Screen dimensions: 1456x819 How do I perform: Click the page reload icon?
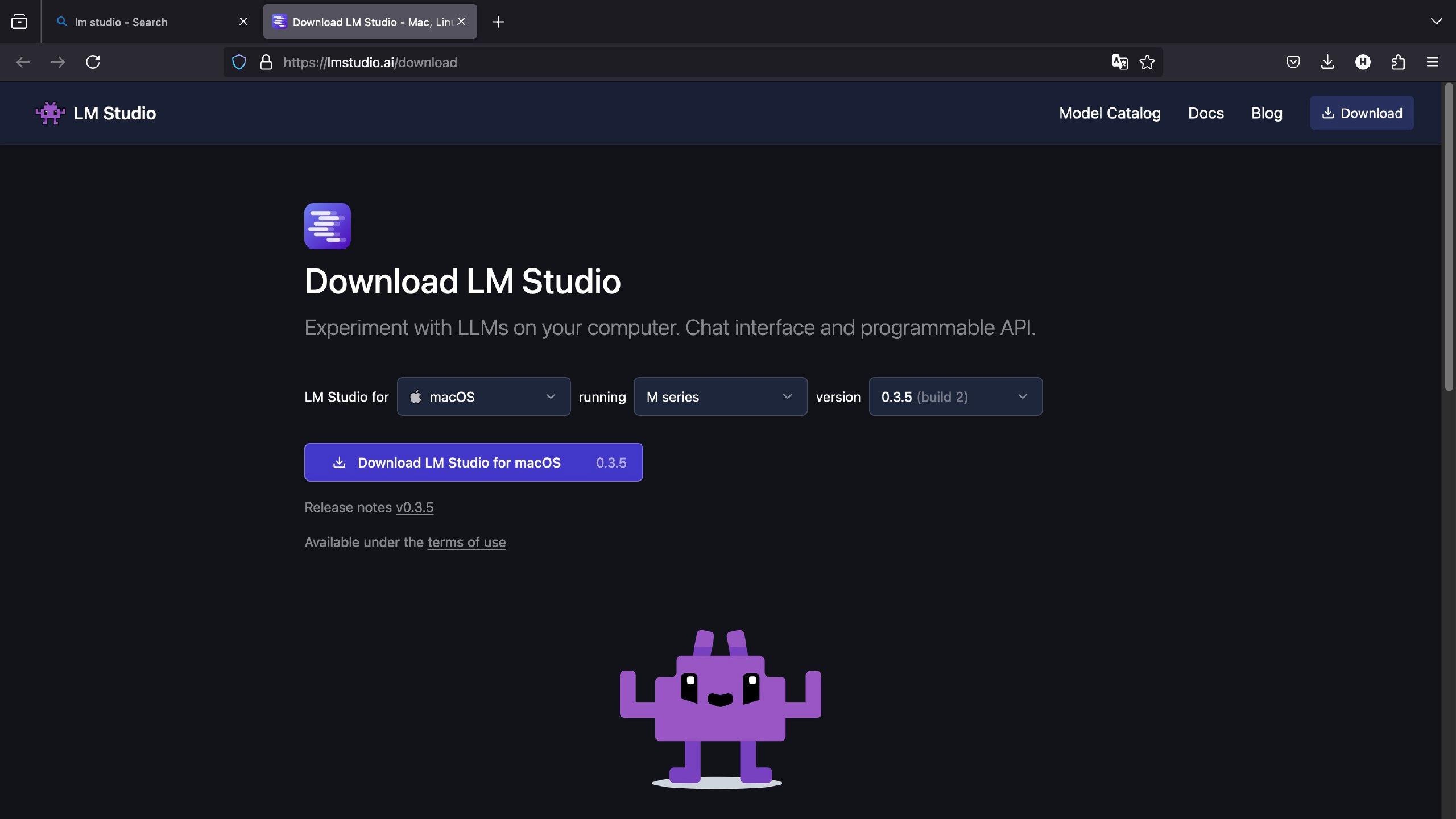(93, 62)
